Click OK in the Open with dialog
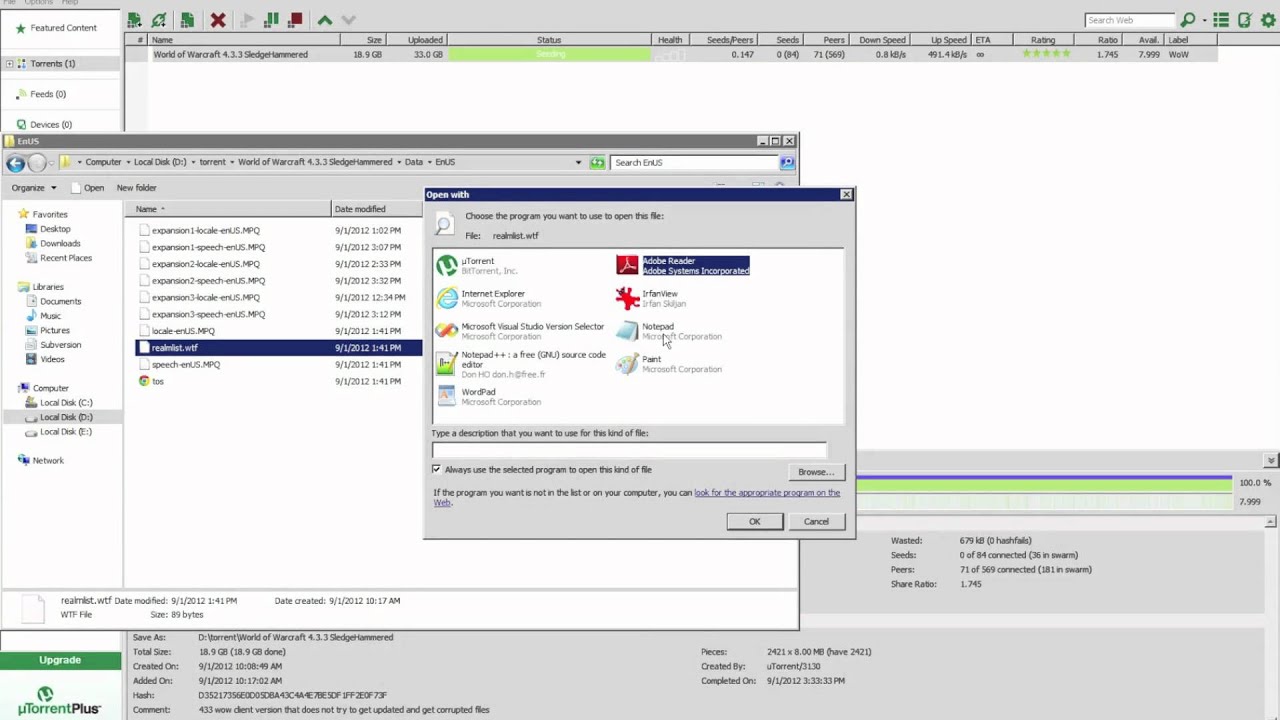Image resolution: width=1280 pixels, height=720 pixels. click(x=755, y=522)
